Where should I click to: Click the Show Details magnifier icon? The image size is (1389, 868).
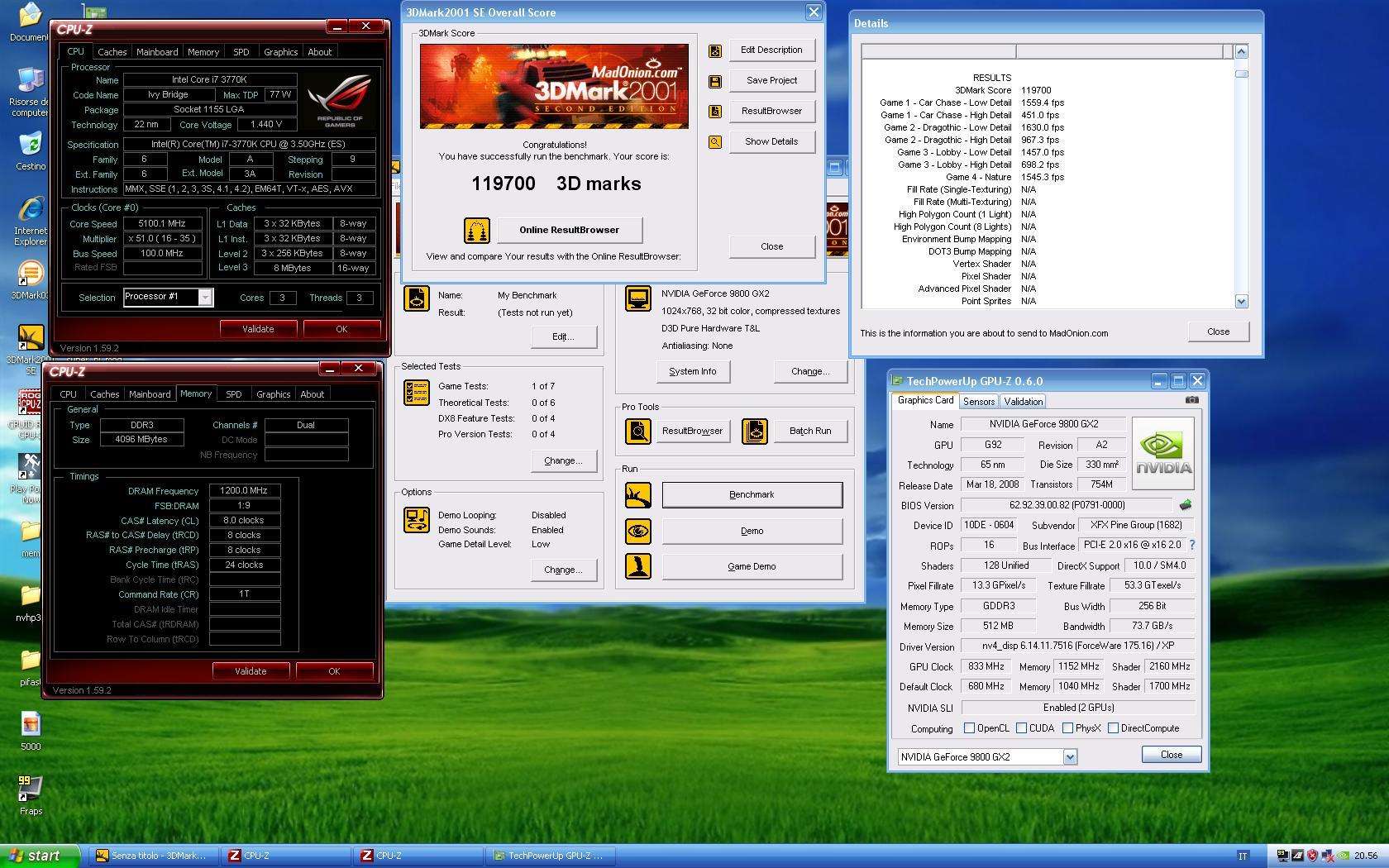tap(715, 142)
